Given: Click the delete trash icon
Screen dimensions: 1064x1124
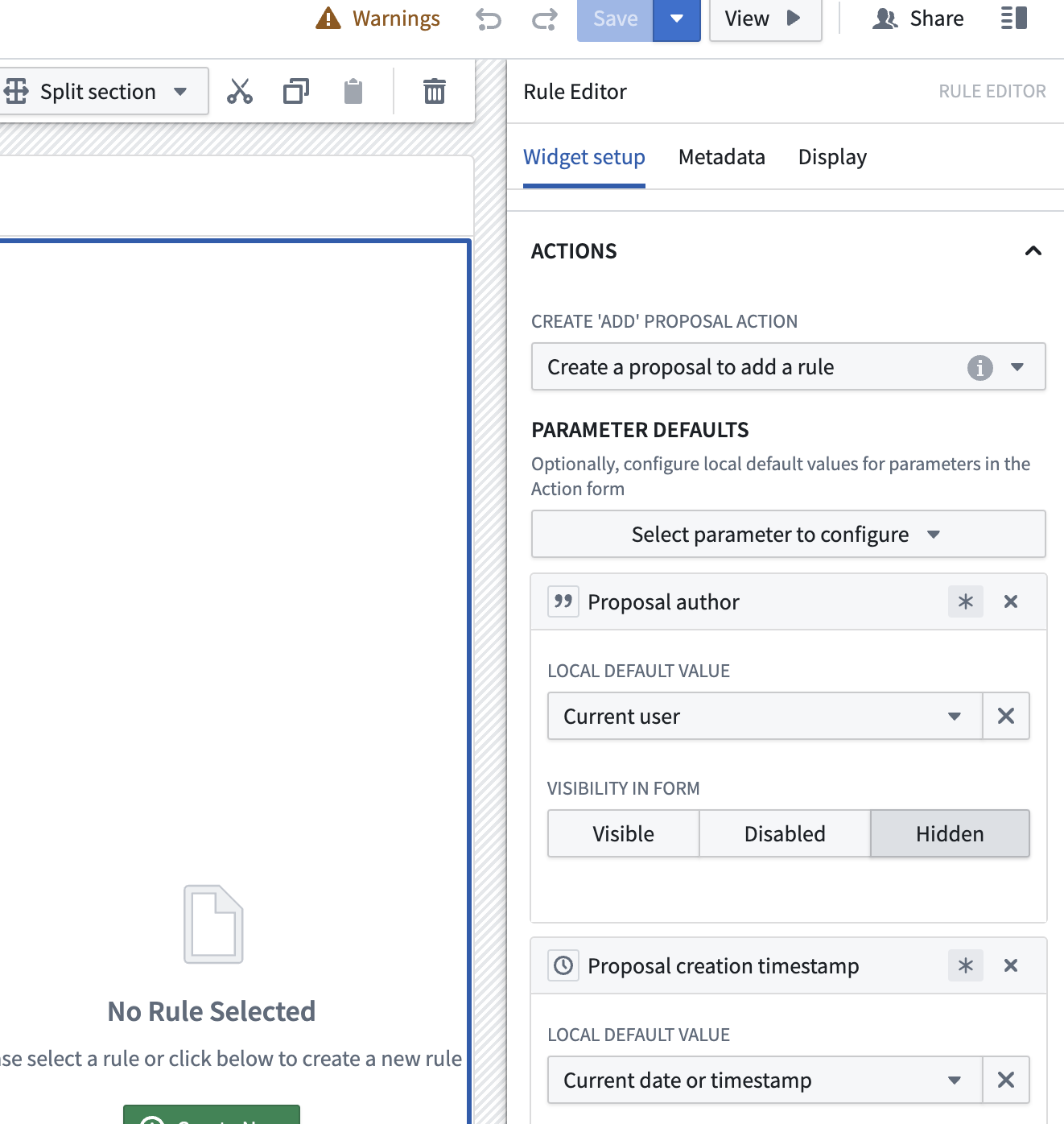Looking at the screenshot, I should [x=435, y=91].
